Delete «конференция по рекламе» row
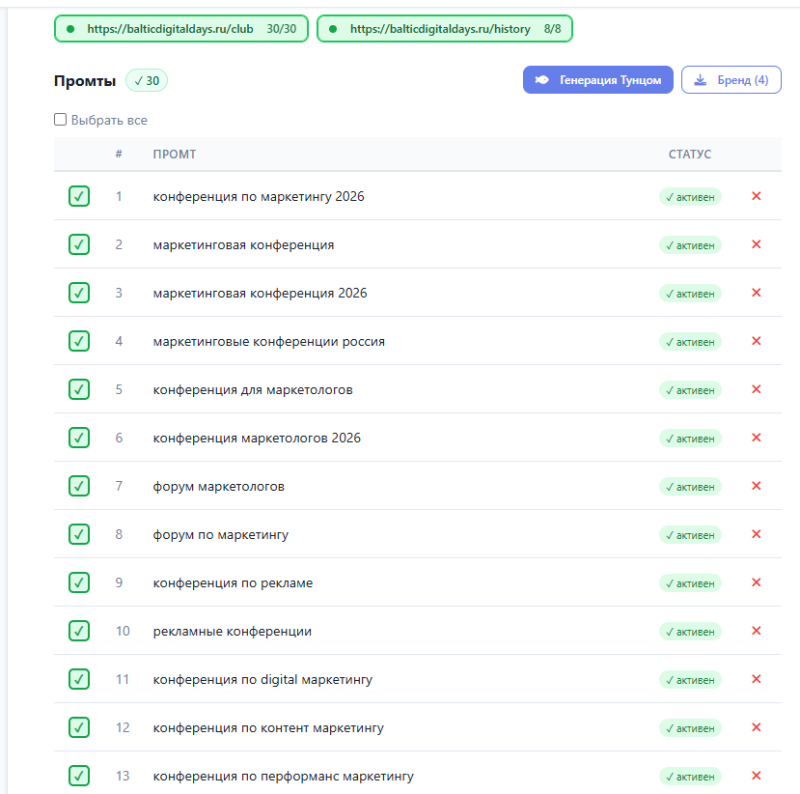The height and width of the screenshot is (794, 800). [x=756, y=582]
